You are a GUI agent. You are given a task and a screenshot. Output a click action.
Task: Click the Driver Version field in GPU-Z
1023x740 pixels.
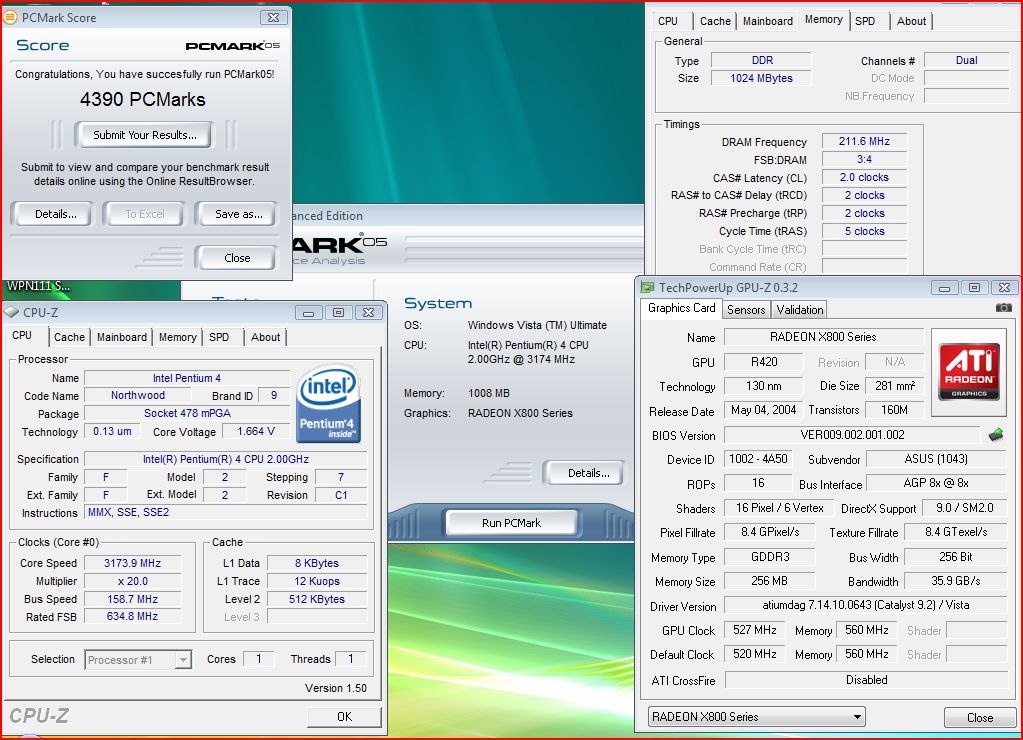(x=866, y=605)
